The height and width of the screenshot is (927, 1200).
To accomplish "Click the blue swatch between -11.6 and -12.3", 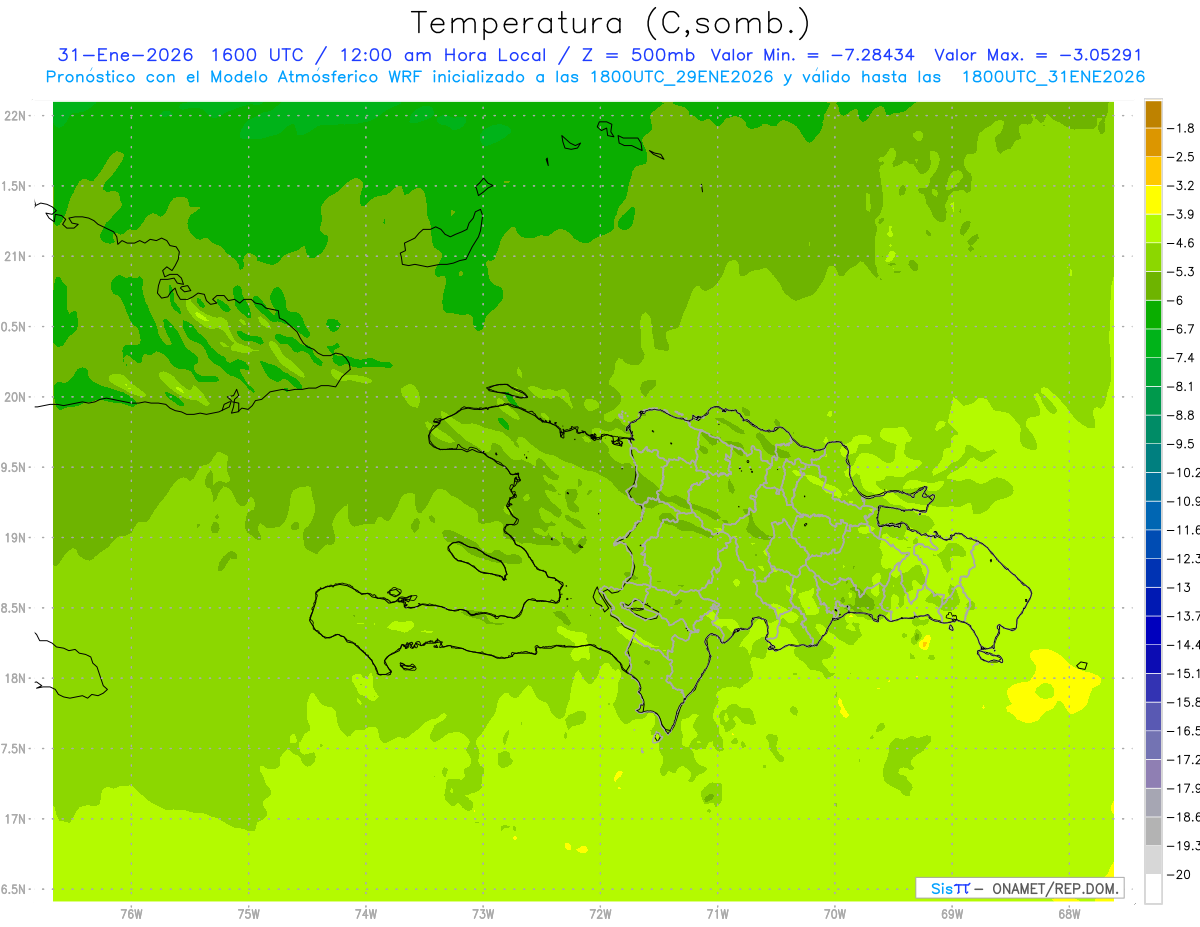I will (x=1153, y=544).
